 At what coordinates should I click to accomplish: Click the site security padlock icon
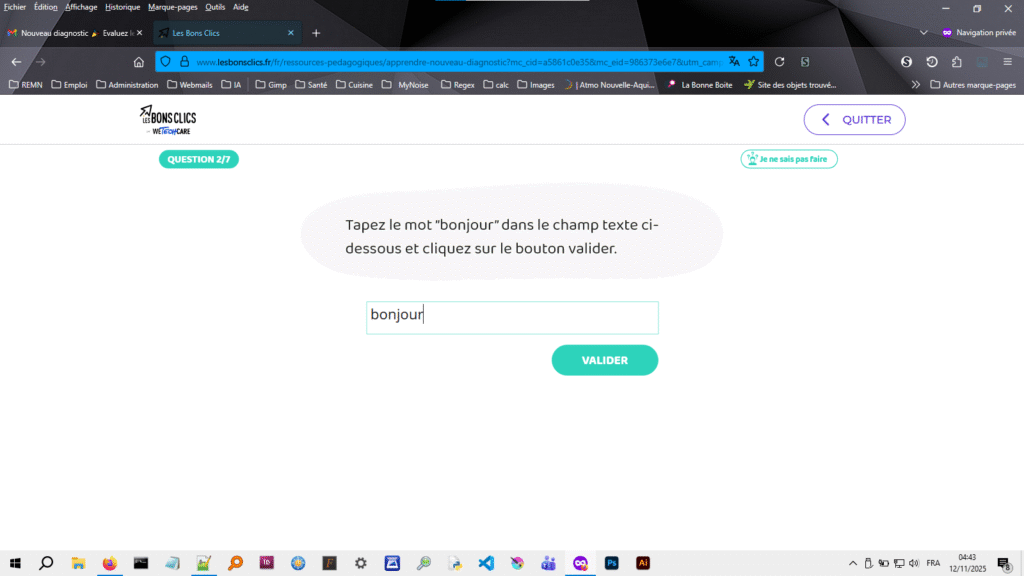click(184, 61)
